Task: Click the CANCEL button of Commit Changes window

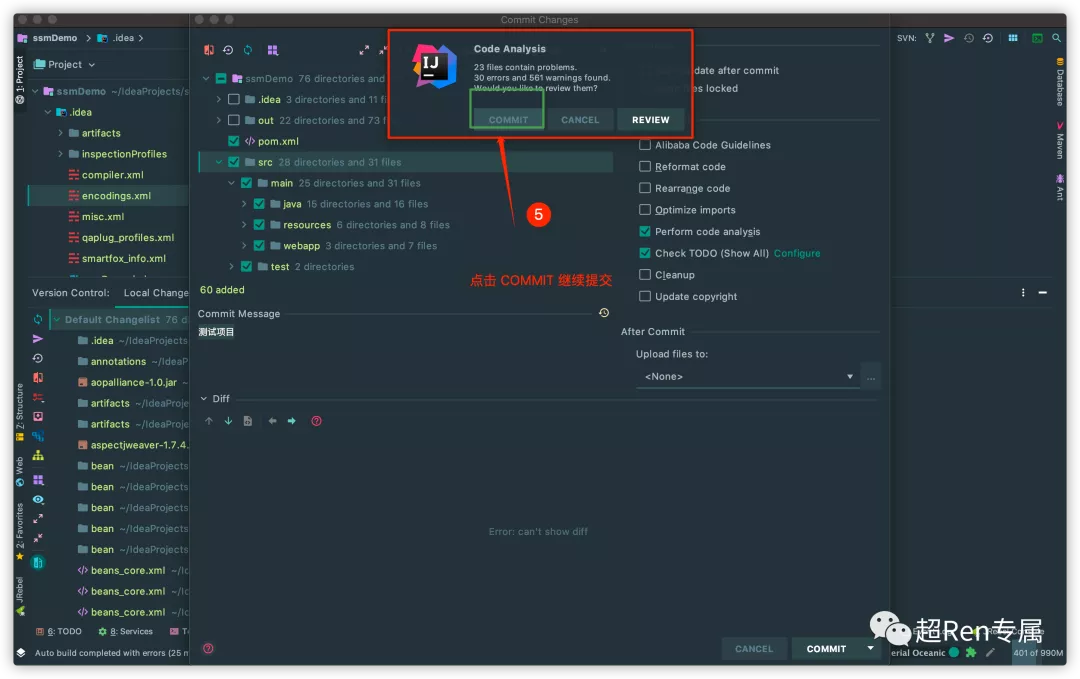Action: [754, 649]
